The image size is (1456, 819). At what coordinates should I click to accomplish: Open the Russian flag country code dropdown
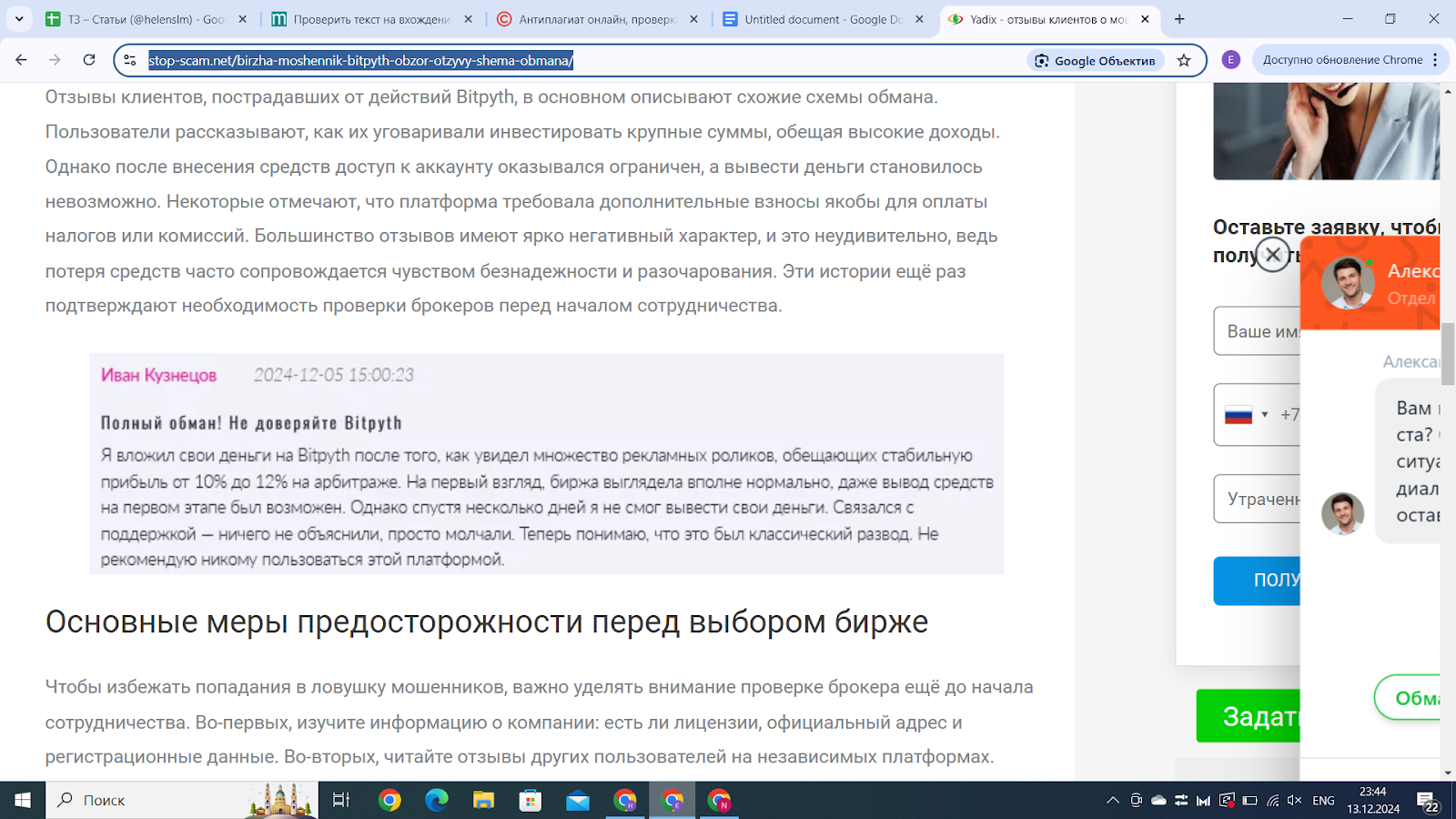pos(1246,415)
